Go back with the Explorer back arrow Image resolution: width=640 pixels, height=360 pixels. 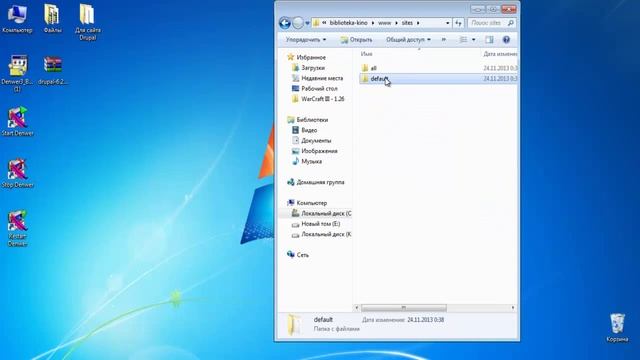(285, 23)
